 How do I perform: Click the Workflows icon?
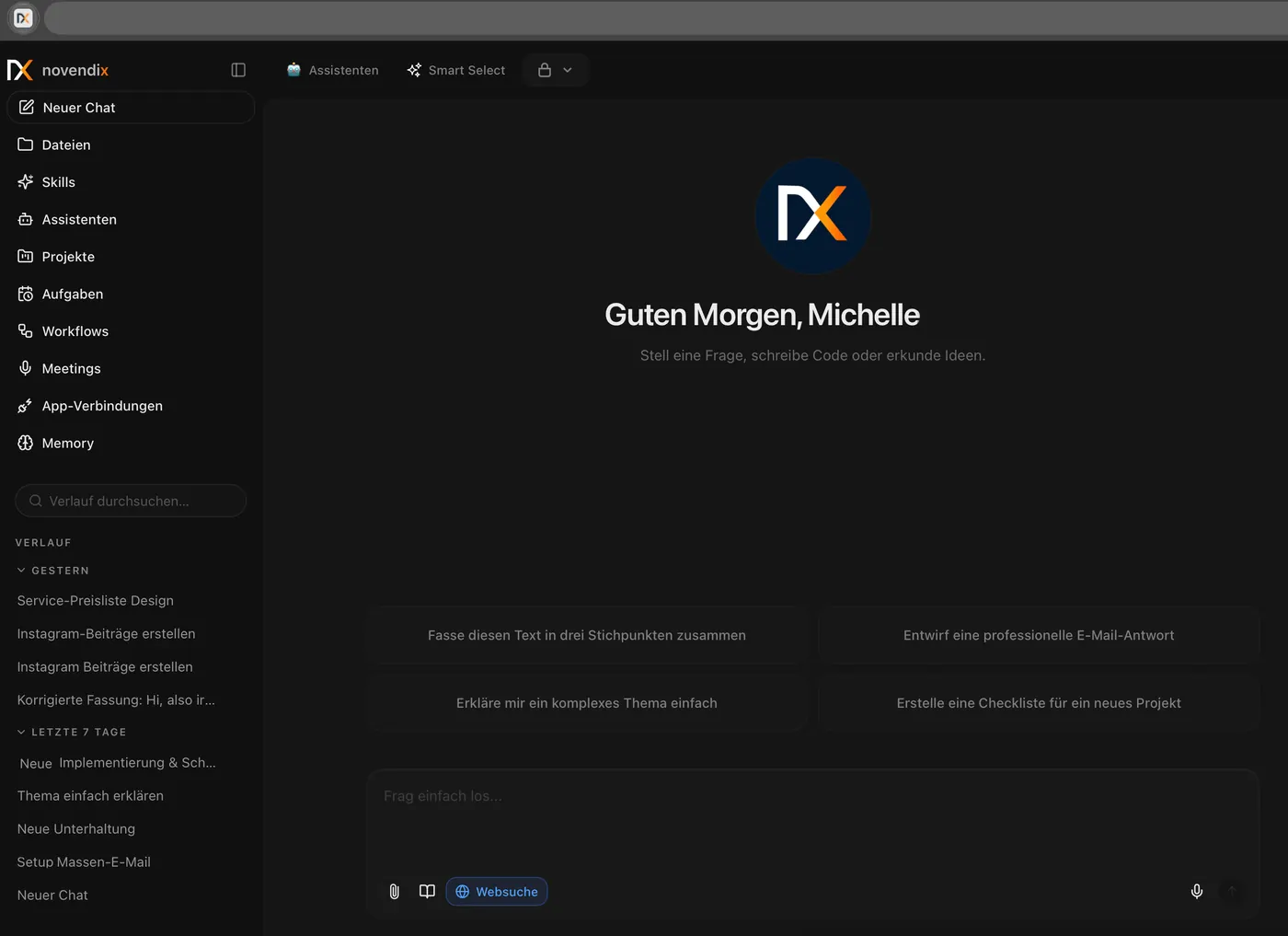26,331
